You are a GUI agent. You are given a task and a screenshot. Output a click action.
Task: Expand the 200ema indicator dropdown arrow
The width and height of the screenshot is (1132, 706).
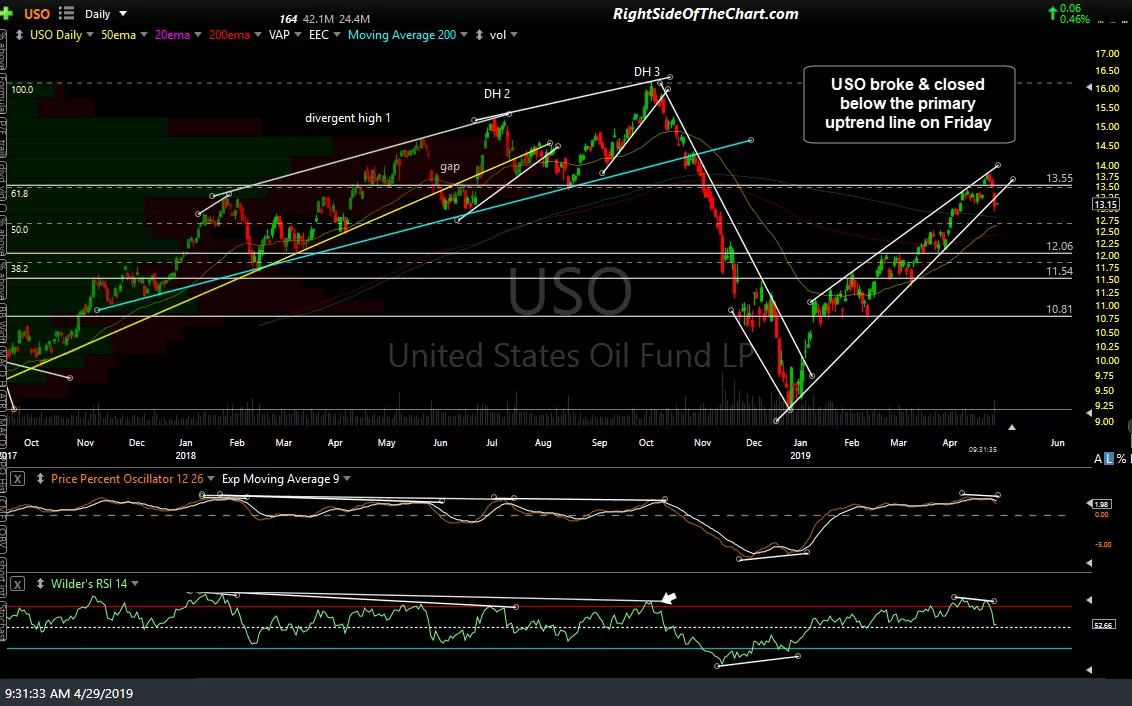point(258,35)
